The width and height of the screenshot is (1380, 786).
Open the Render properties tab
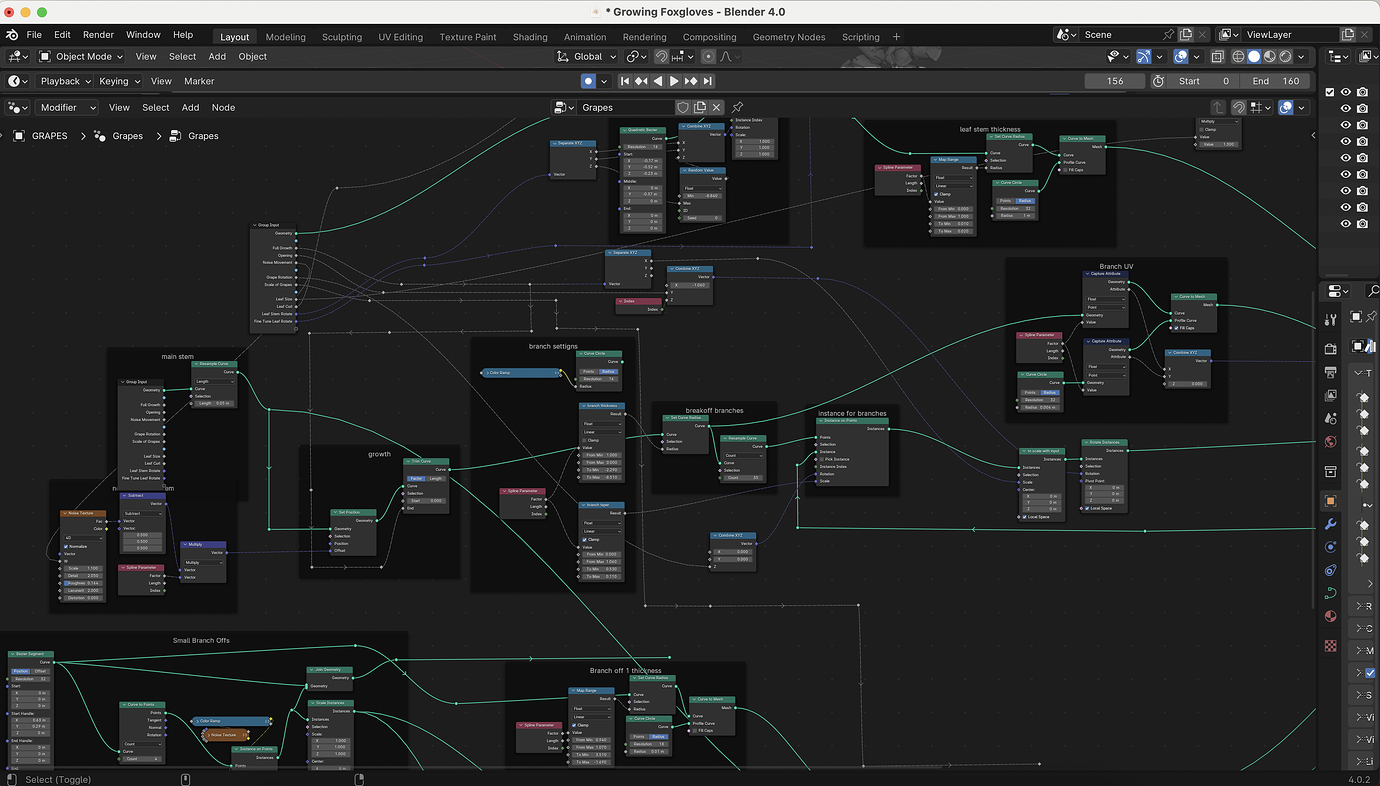point(1330,347)
